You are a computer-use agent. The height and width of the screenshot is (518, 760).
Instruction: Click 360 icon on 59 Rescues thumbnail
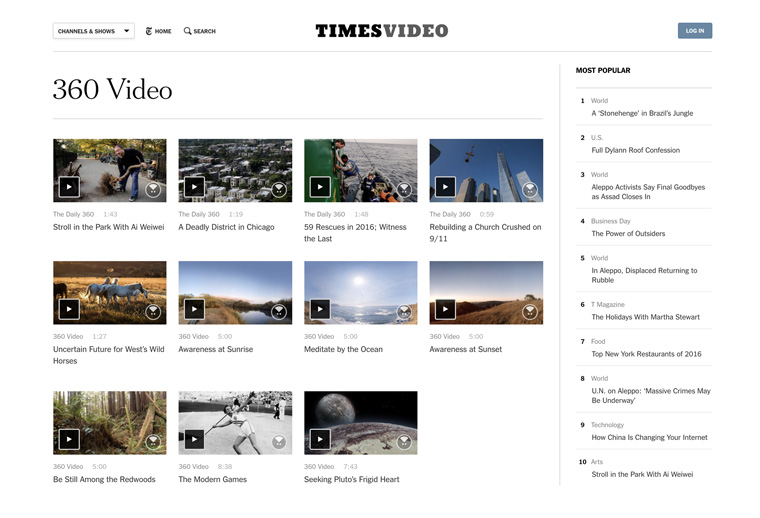coord(404,189)
